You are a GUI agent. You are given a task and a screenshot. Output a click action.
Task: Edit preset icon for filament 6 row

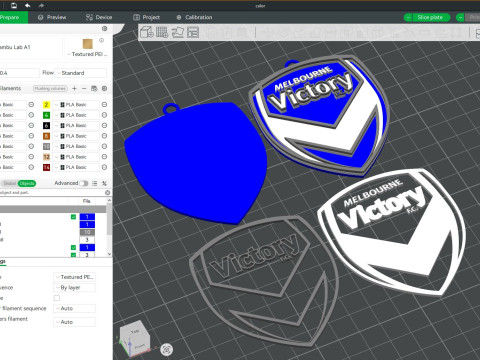coord(104,125)
